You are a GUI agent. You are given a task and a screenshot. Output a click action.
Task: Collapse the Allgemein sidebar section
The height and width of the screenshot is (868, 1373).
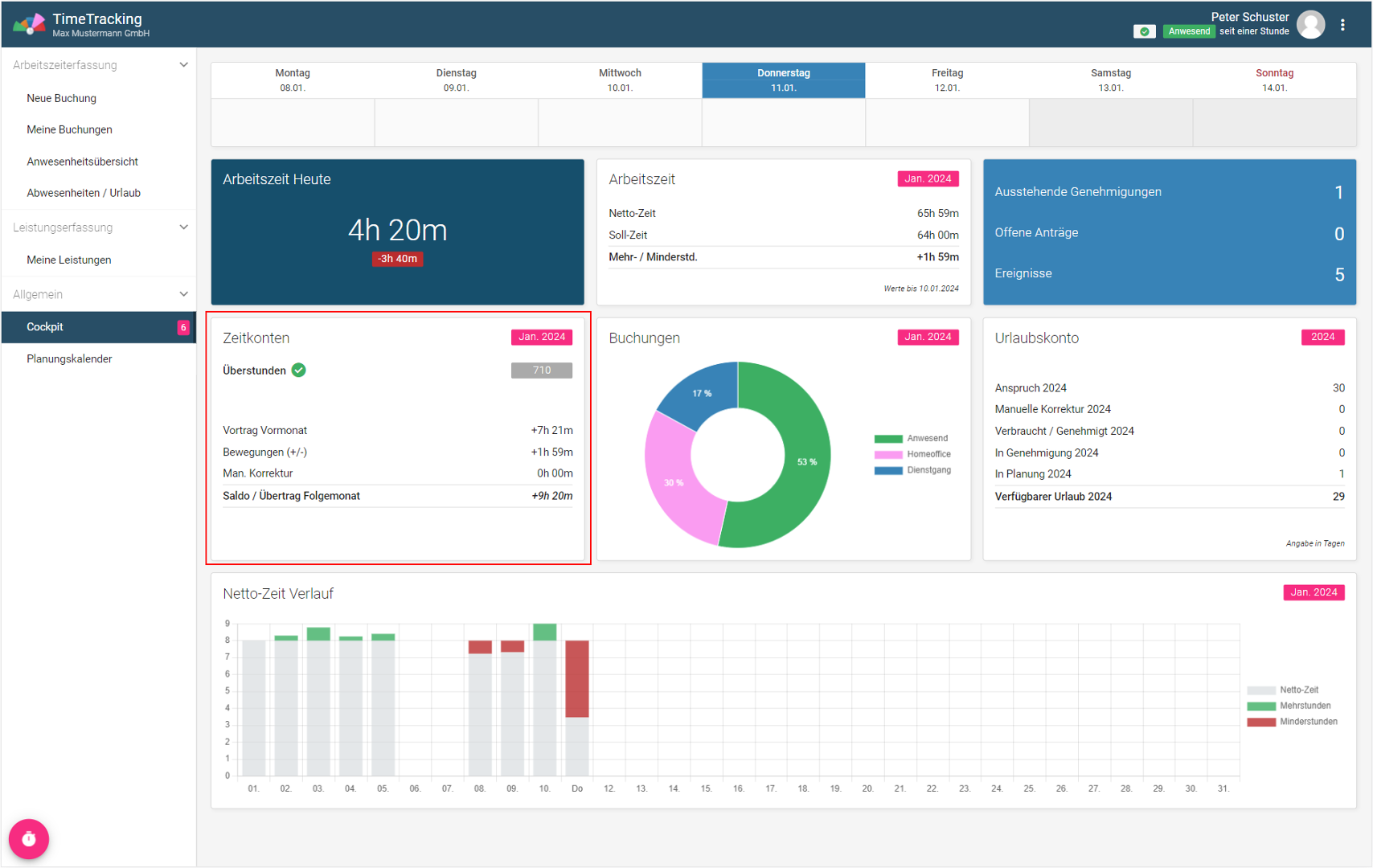pos(183,294)
